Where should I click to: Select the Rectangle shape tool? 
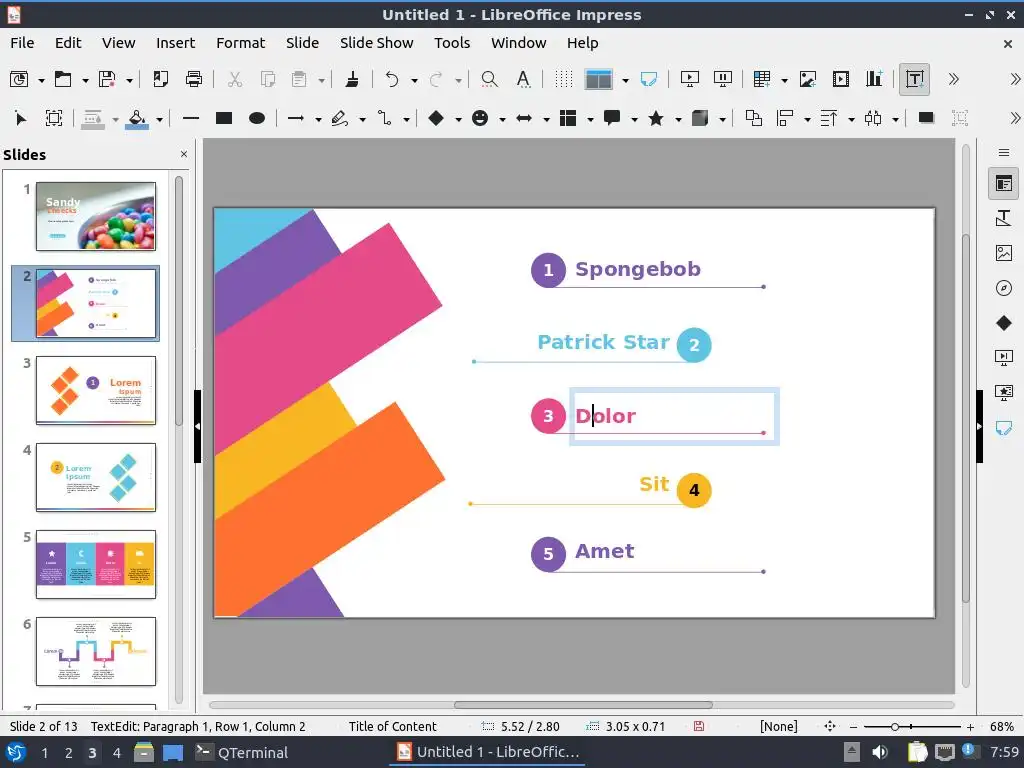[x=224, y=118]
